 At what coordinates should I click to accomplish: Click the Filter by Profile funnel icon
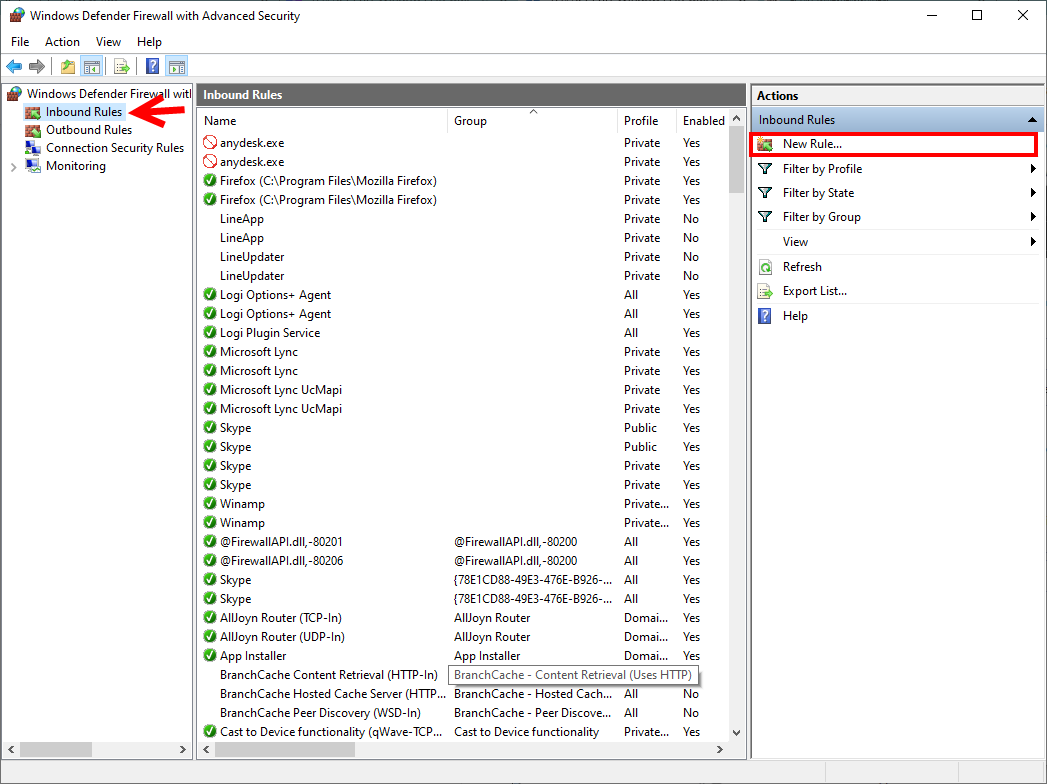(x=765, y=169)
